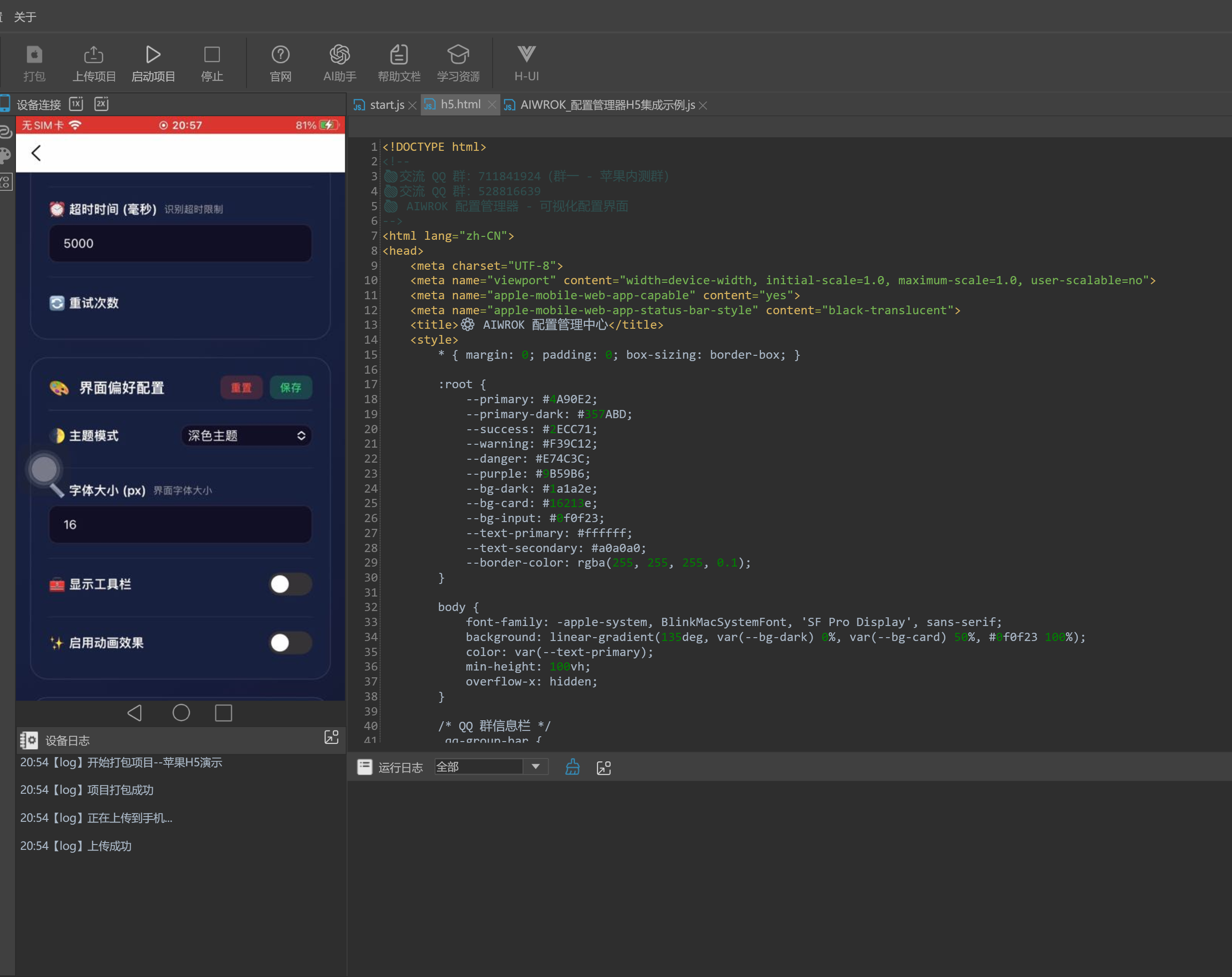1232x977 pixels.
Task: Clear run log with broom icon
Action: 572,767
